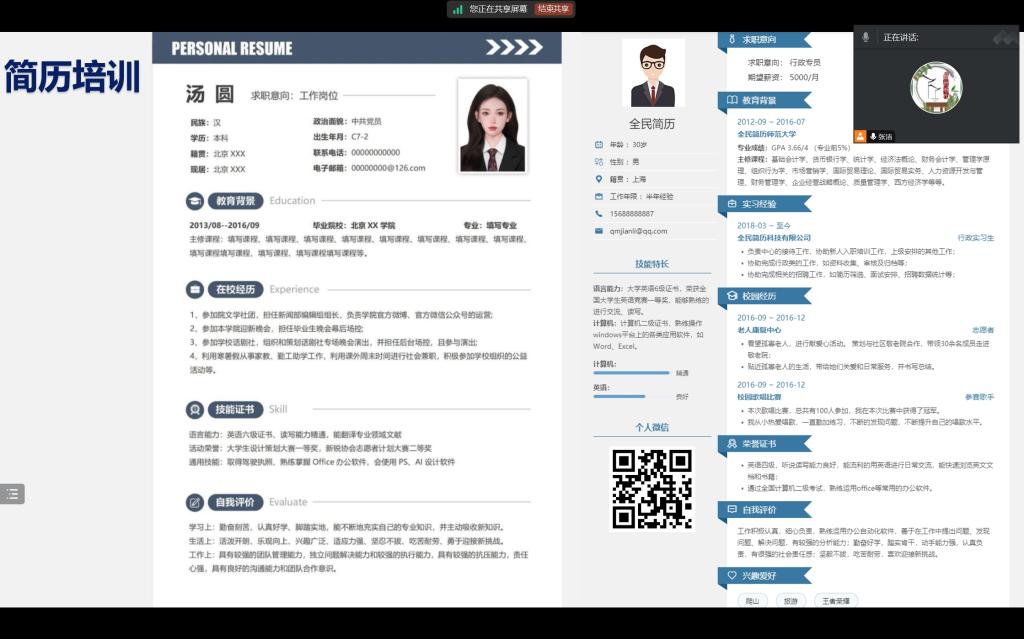Click the view layout icon in speaker panel
Screen dimensions: 1024x639
click(x=1003, y=38)
